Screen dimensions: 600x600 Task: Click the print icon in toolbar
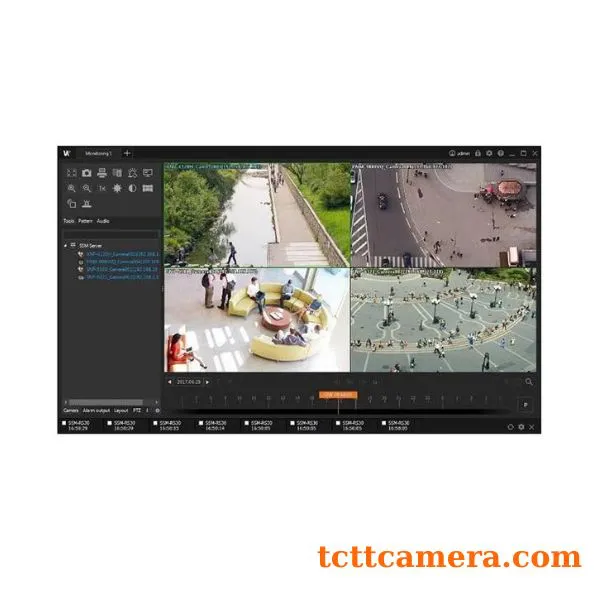tap(102, 173)
